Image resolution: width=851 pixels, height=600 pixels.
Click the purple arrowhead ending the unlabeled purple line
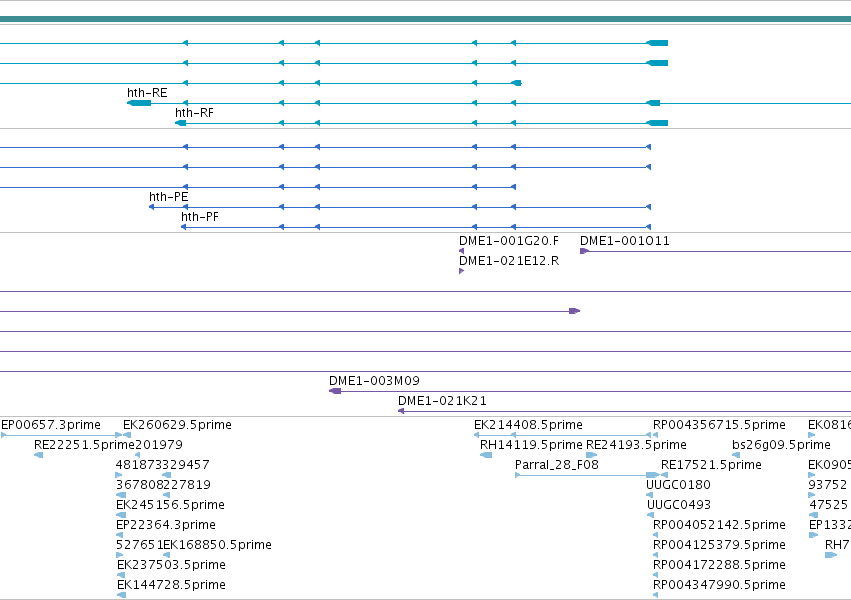[x=574, y=311]
